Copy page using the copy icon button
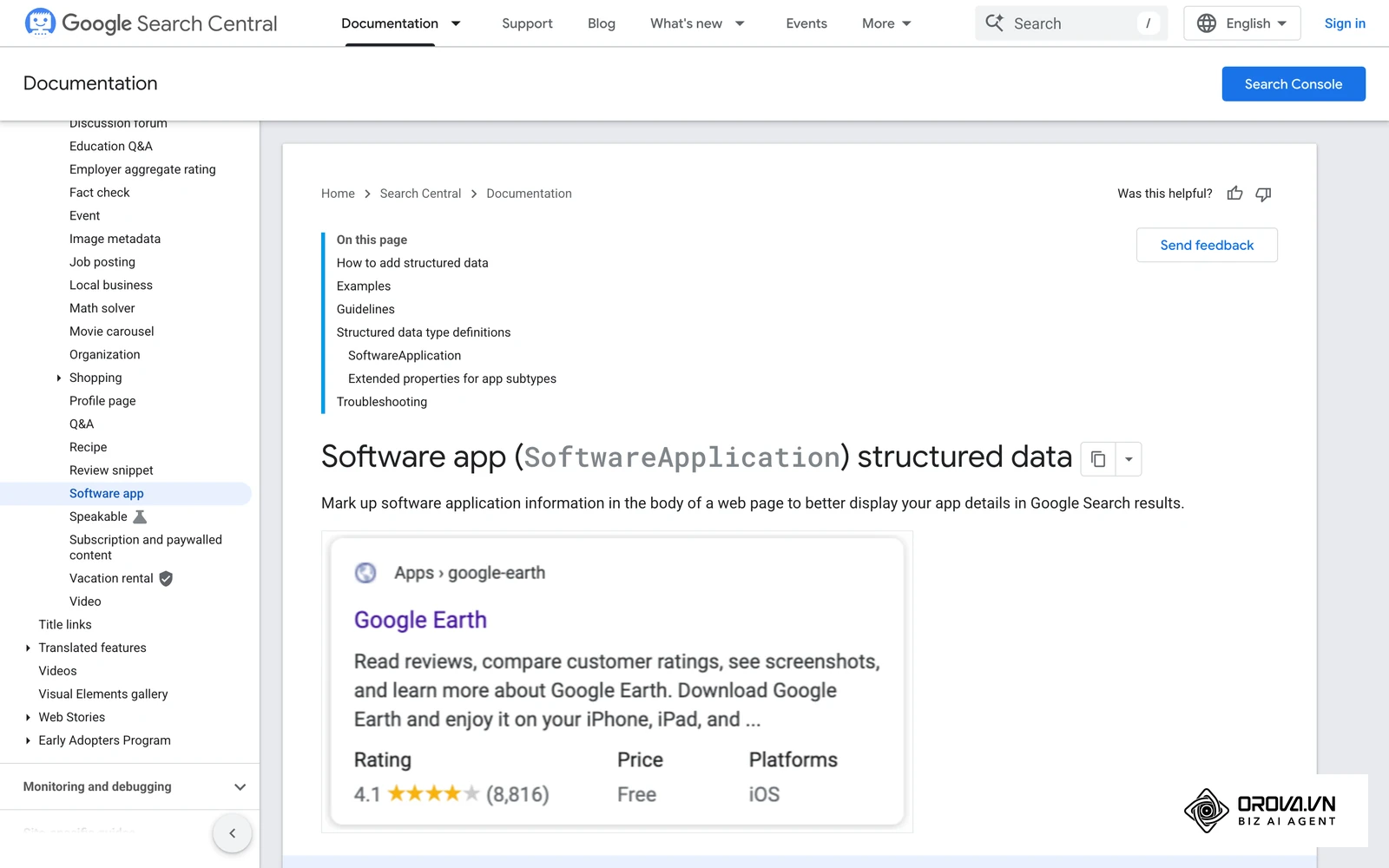The height and width of the screenshot is (868, 1389). (1098, 458)
